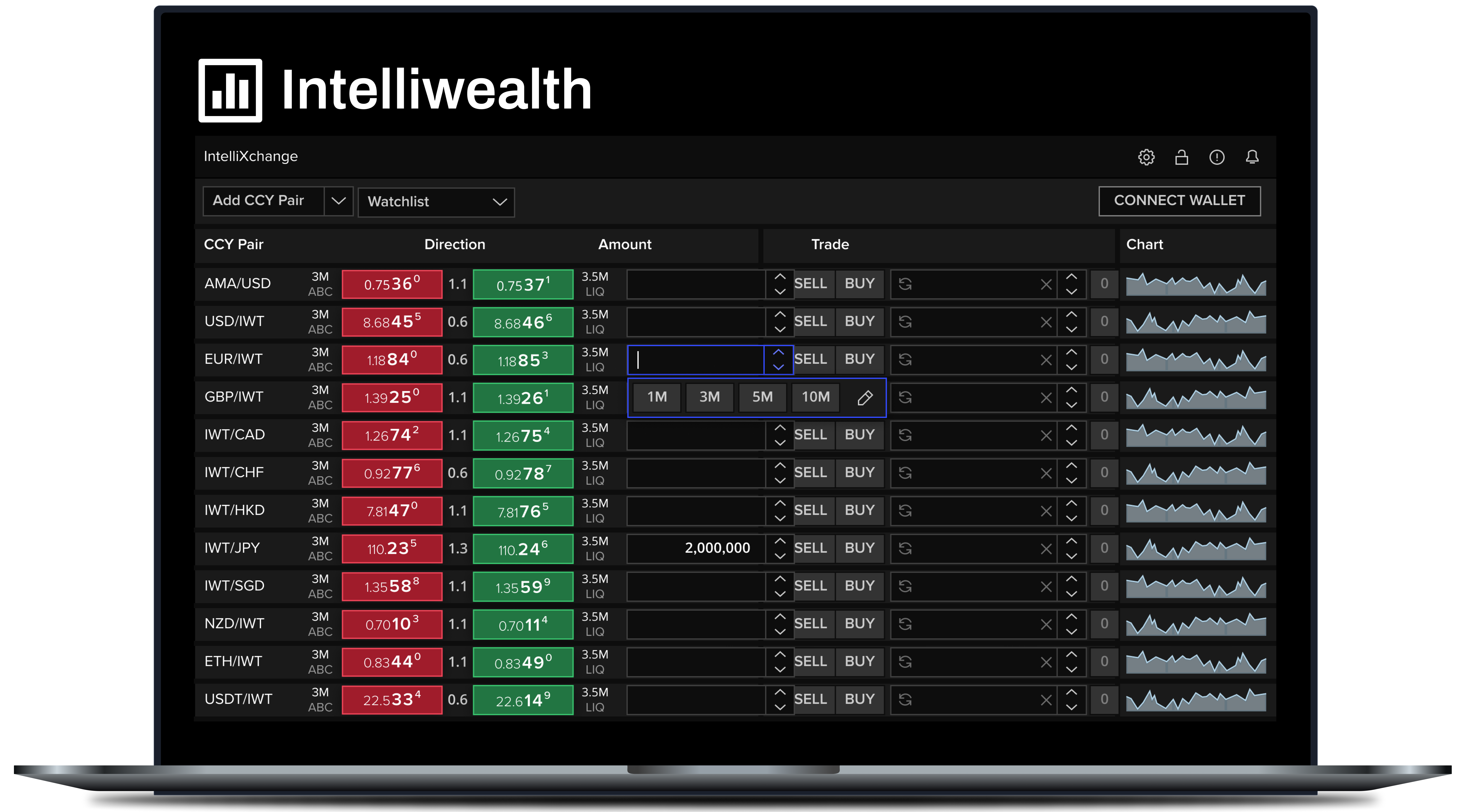
Task: Decrease amount stepper in IWT/JPY row
Action: click(x=780, y=556)
